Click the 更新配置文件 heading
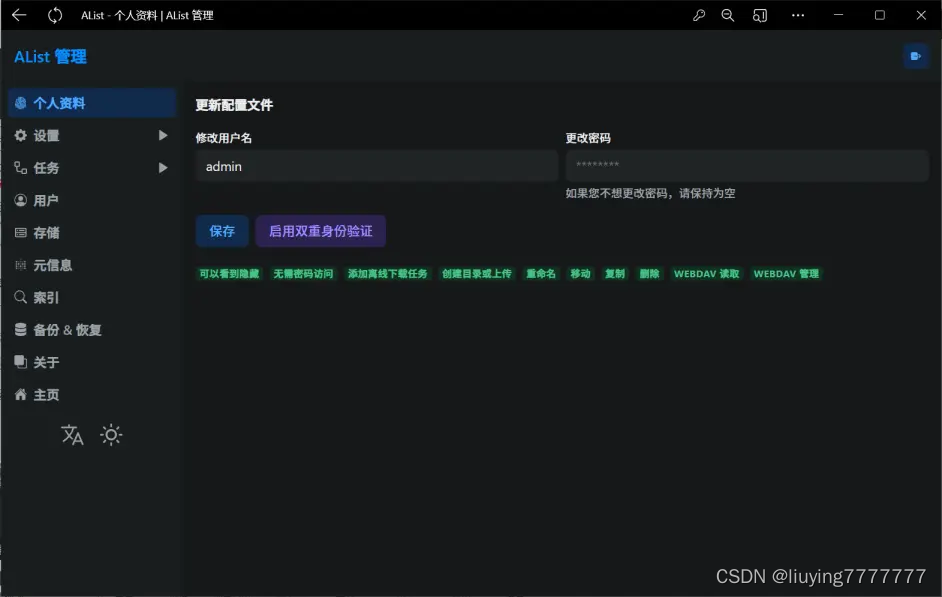942x597 pixels. tap(234, 105)
